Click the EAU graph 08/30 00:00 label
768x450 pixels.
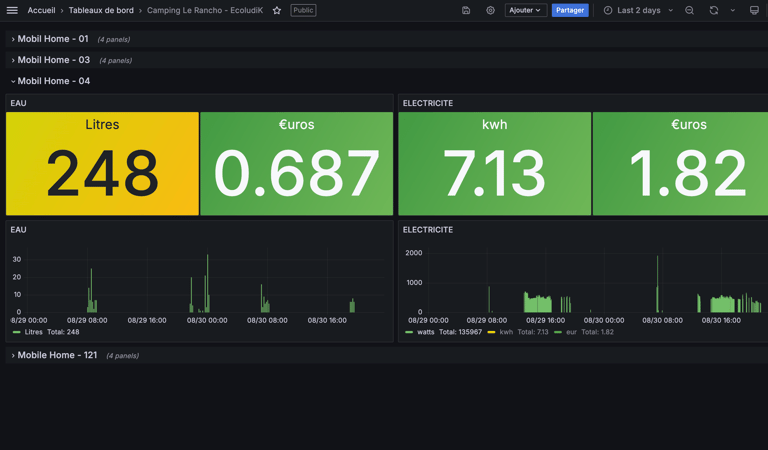[x=207, y=320]
